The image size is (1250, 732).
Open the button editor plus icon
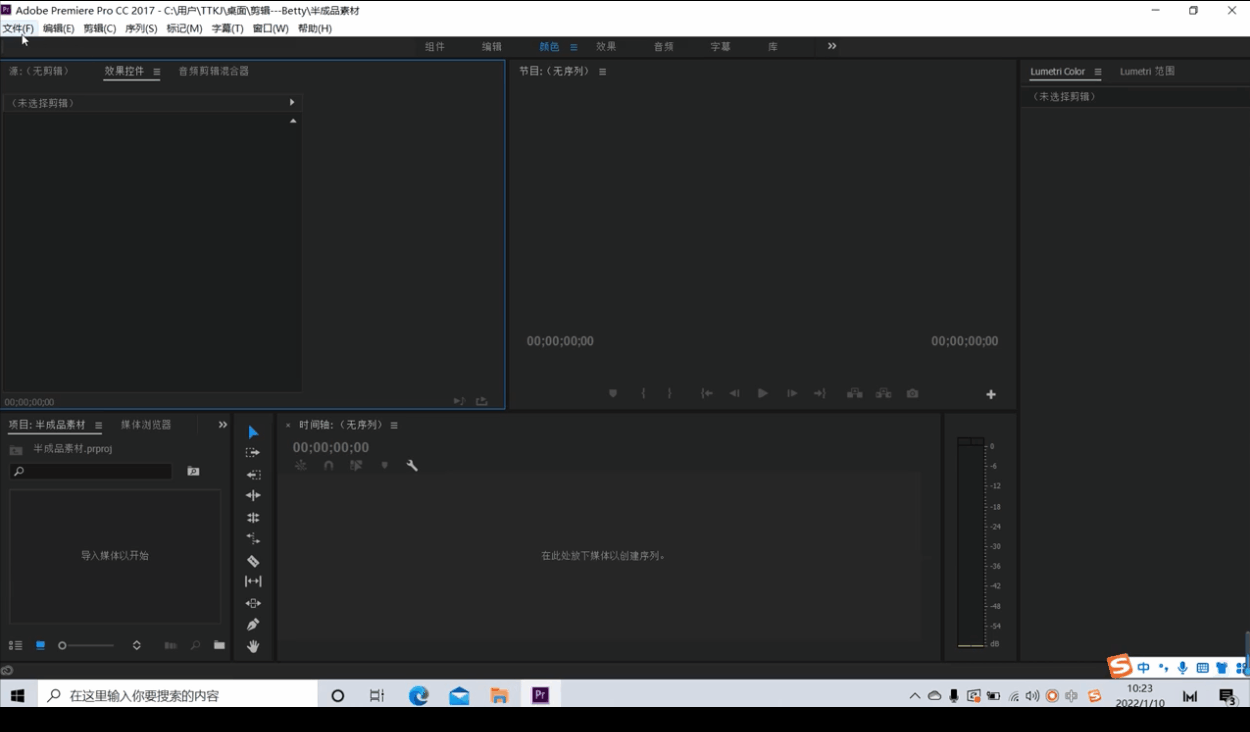click(x=991, y=395)
